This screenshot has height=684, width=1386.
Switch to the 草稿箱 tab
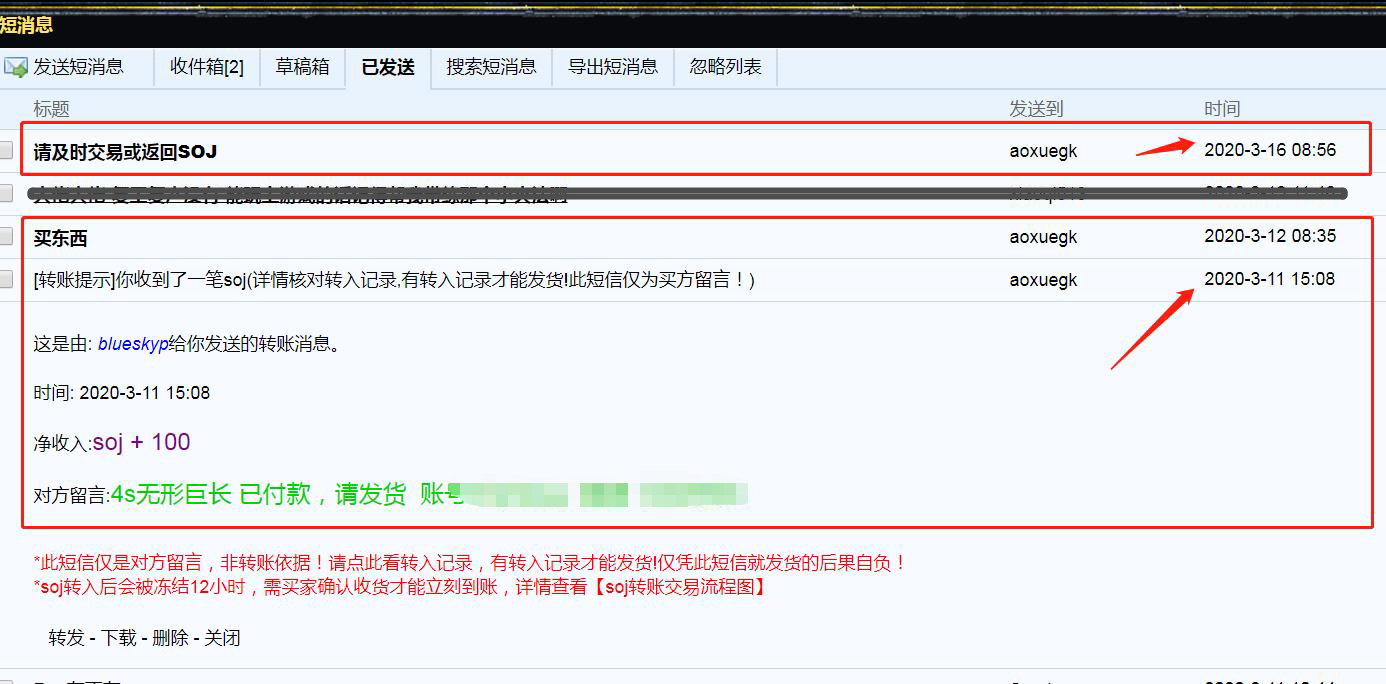click(x=302, y=67)
